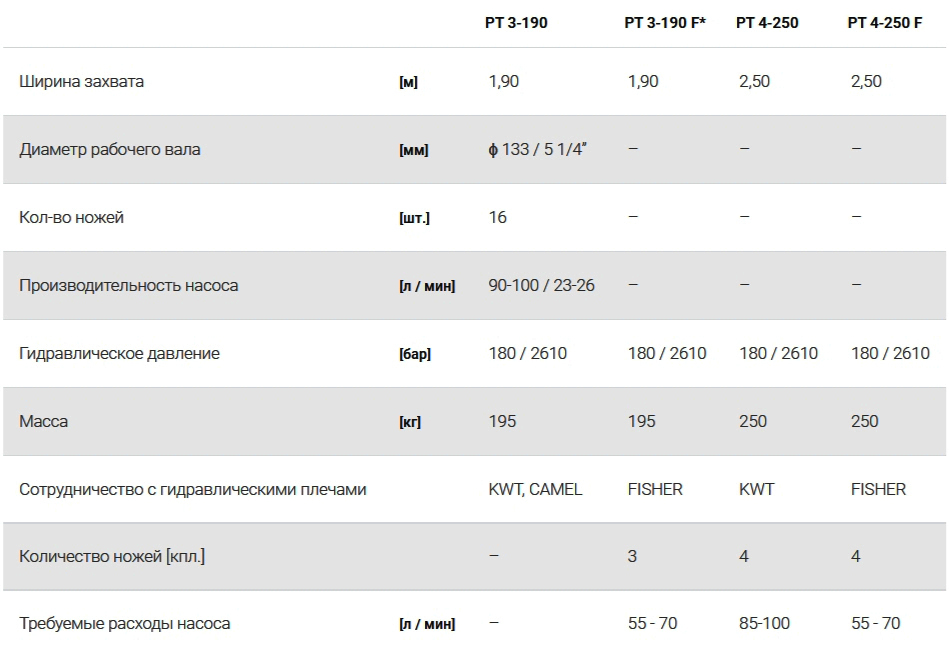Select the Количество ножей [кпл.] row label

coord(112,556)
